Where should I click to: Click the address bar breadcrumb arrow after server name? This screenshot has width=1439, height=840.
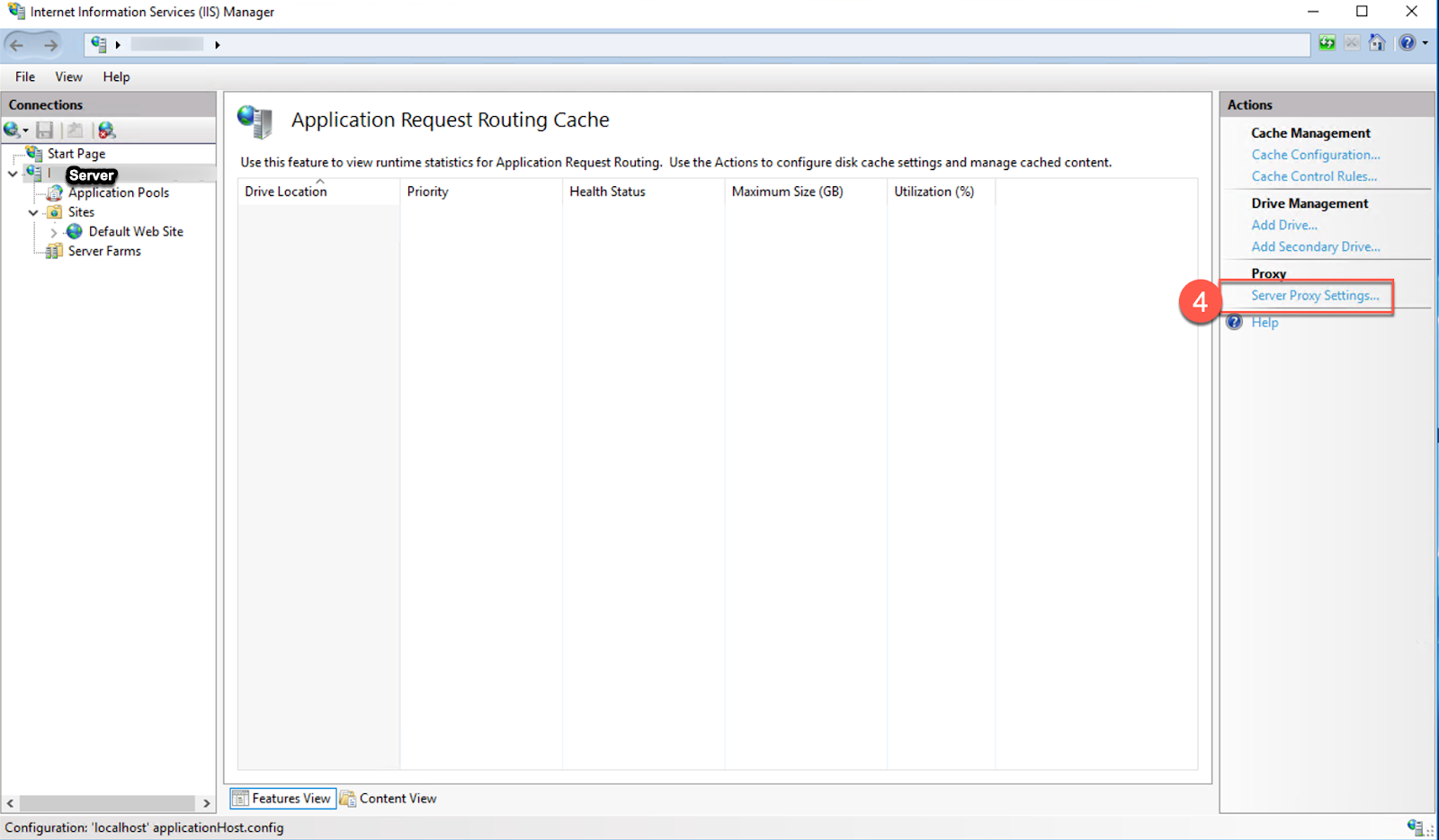217,44
